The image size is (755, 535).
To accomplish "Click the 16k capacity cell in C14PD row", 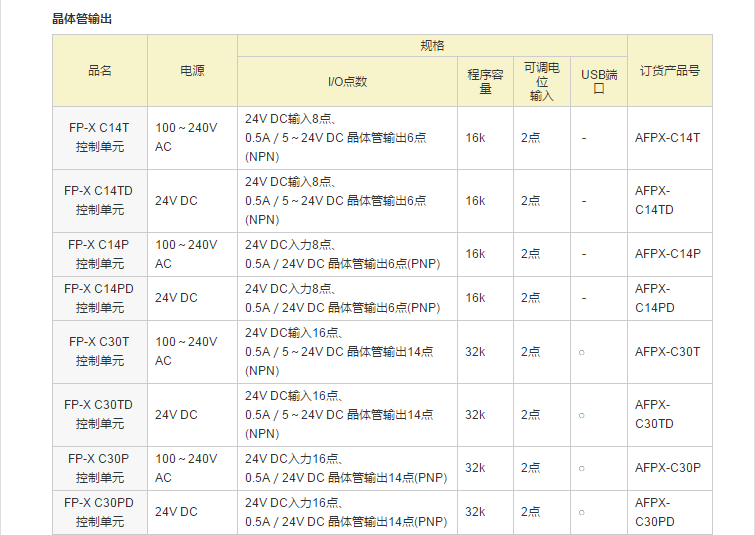I will pos(485,298).
